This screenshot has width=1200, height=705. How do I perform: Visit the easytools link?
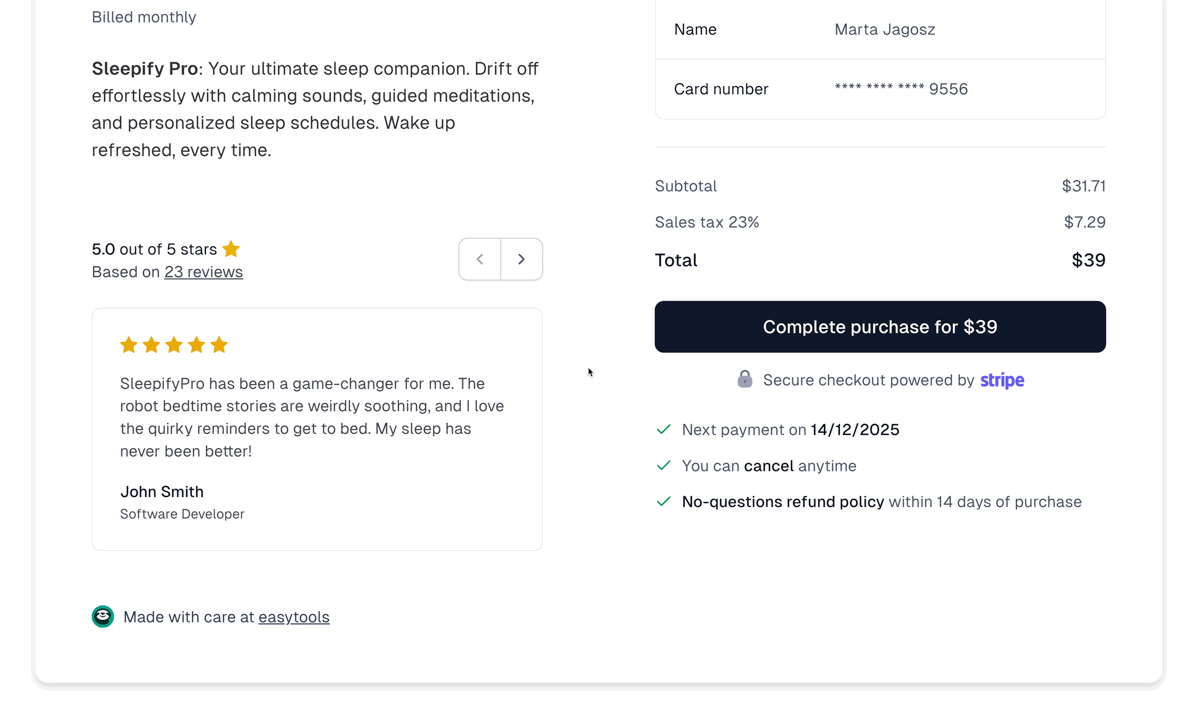coord(294,617)
